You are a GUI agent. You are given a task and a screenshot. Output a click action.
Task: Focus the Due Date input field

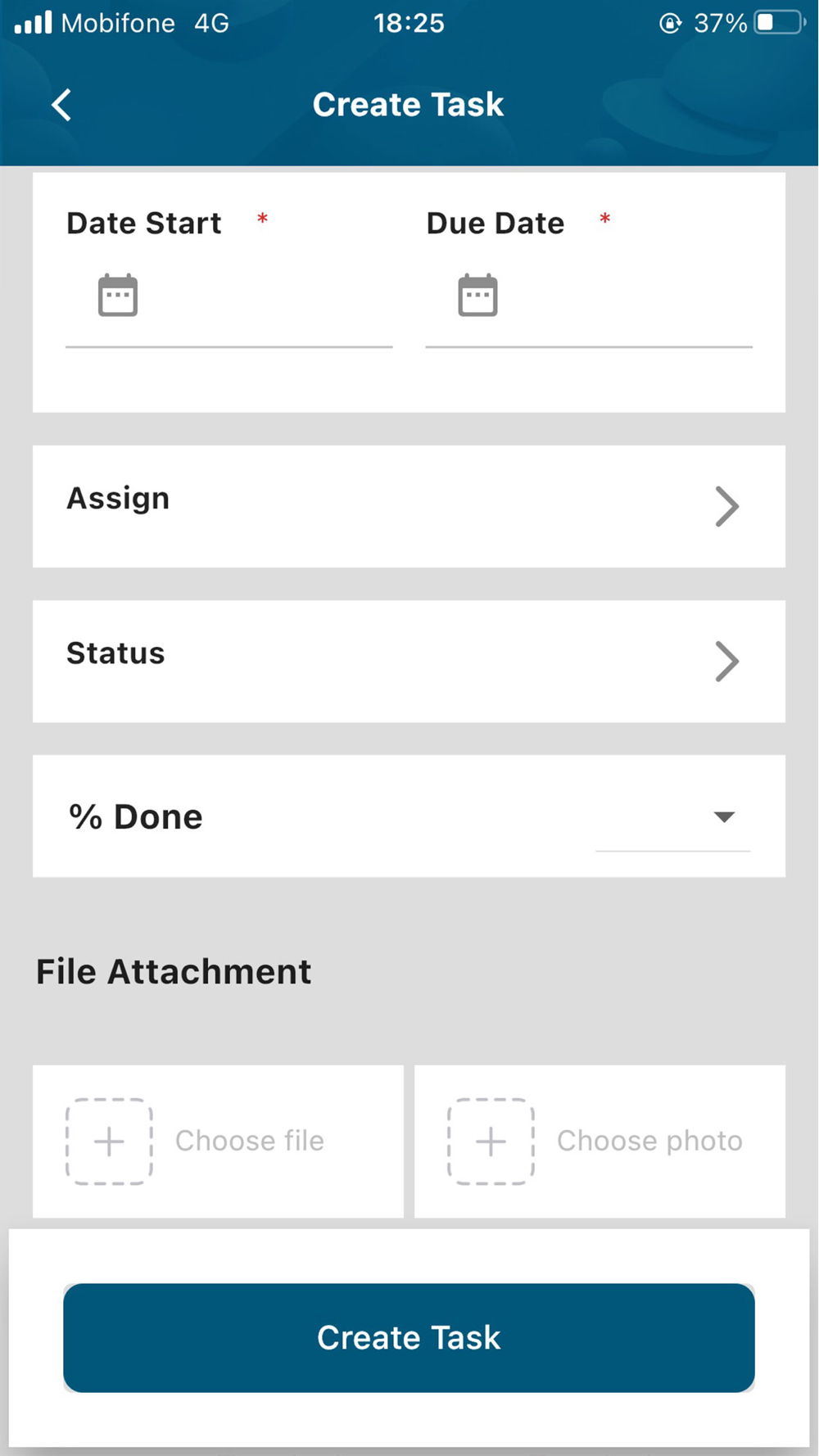(x=589, y=296)
